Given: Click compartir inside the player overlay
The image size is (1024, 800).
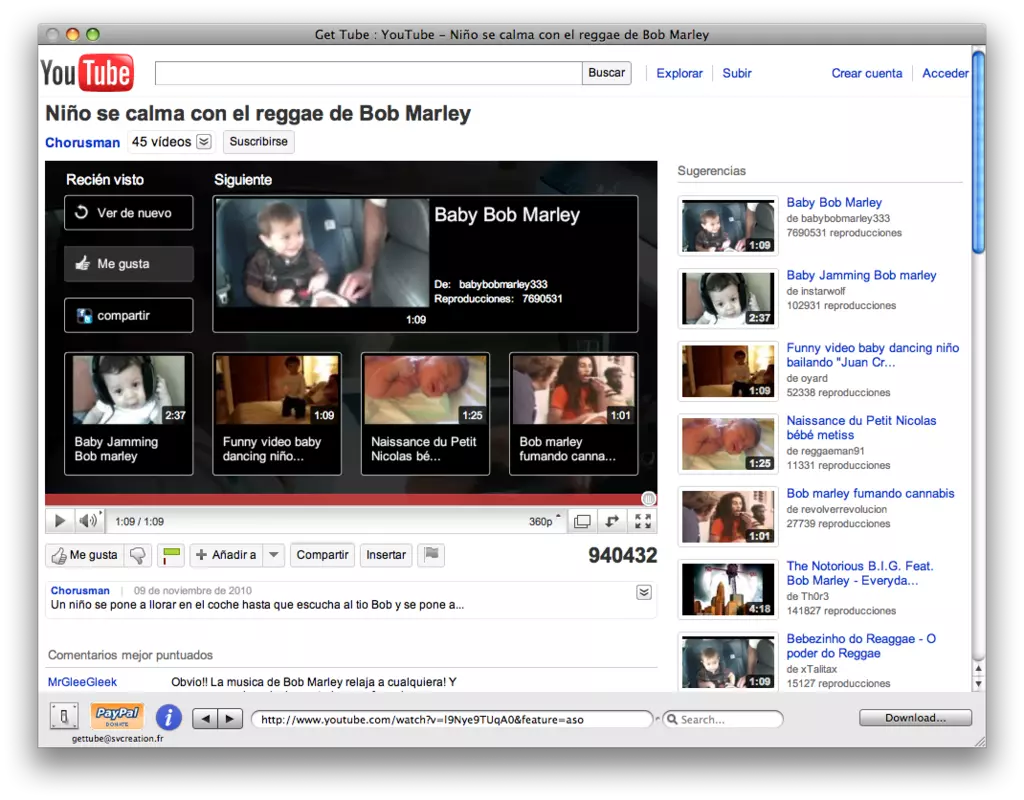Looking at the screenshot, I should tap(129, 315).
